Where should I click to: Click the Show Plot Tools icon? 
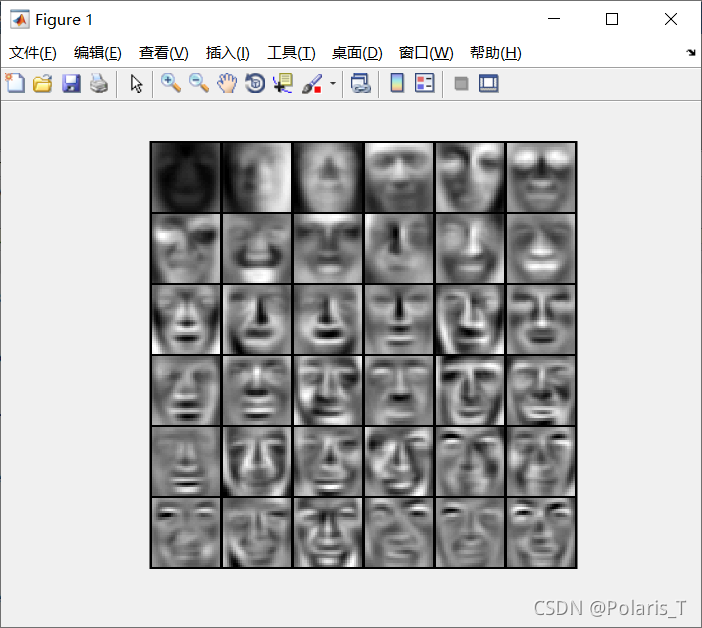(x=488, y=84)
